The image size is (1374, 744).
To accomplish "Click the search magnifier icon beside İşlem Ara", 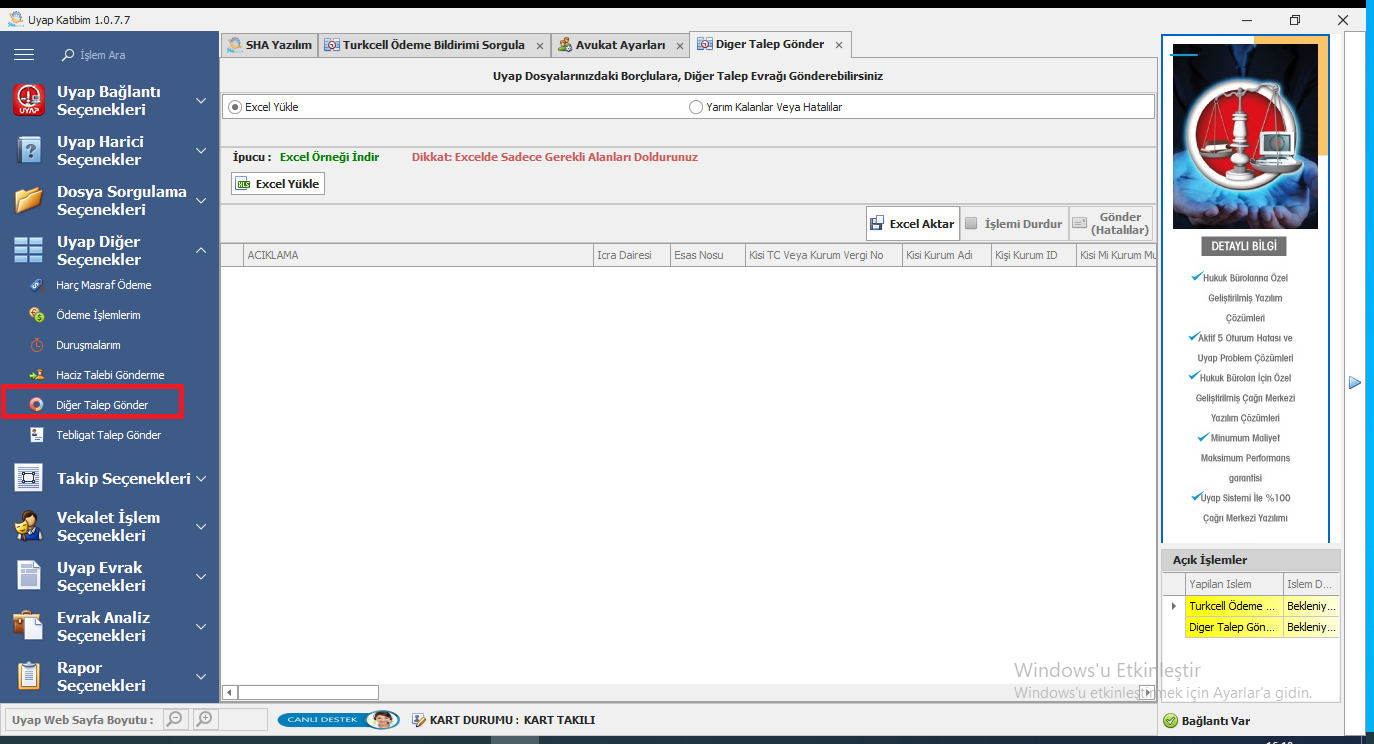I will click(68, 55).
